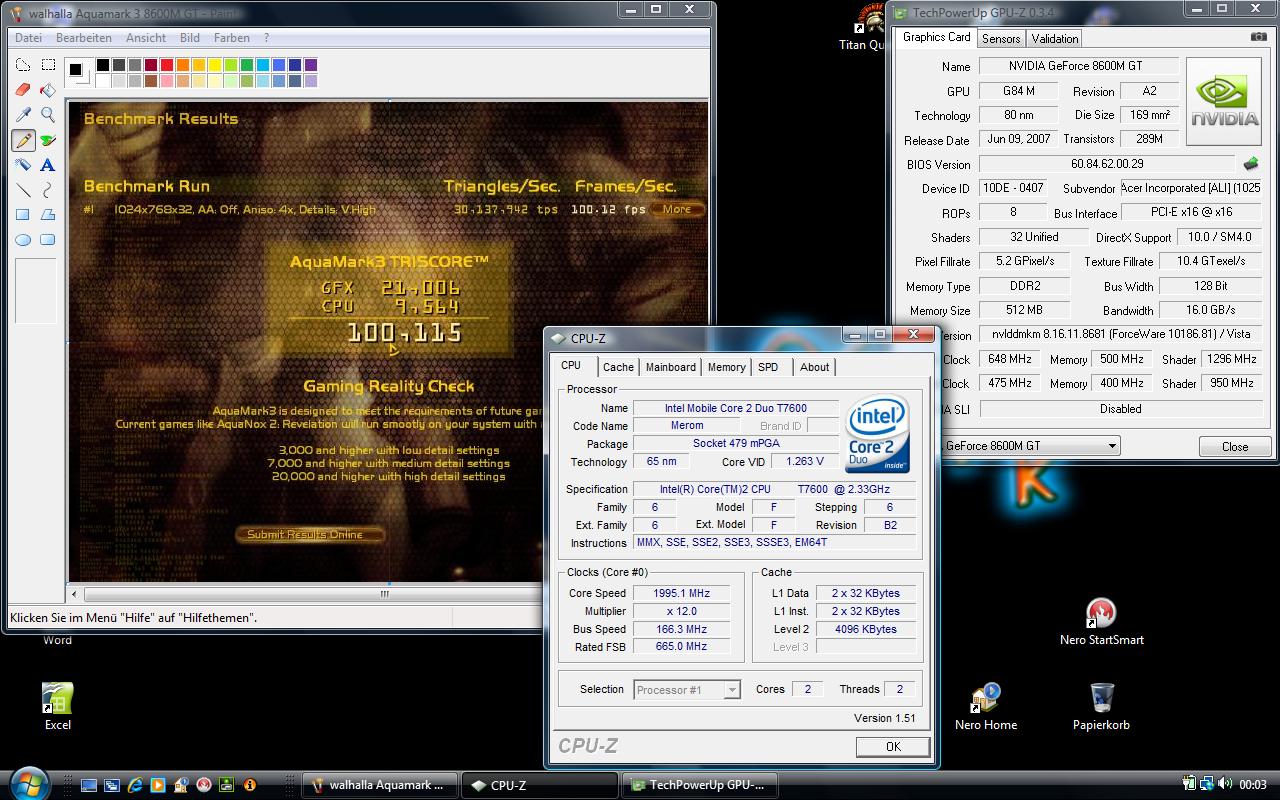The image size is (1280, 800).
Task: Switch to the Validation tab in GPU-Z
Action: [x=1055, y=39]
